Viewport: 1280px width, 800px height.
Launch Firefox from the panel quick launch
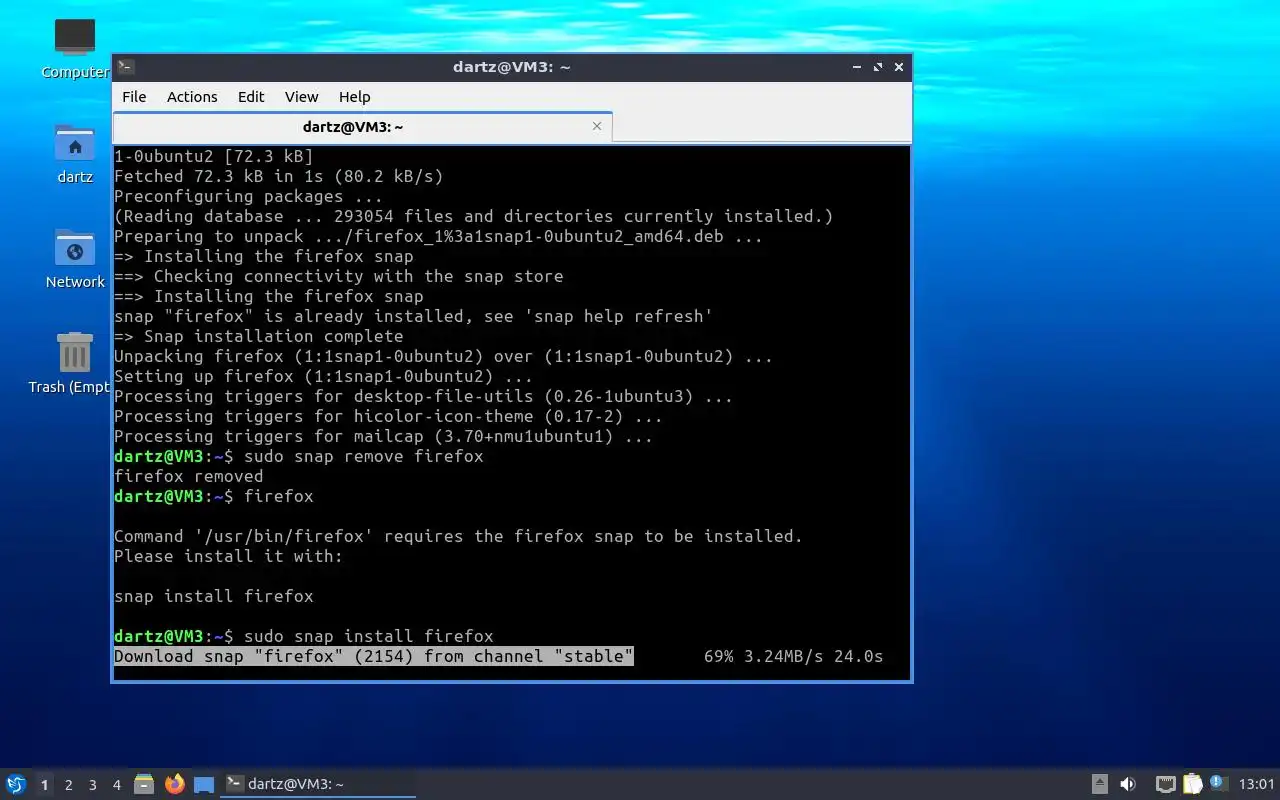point(175,784)
